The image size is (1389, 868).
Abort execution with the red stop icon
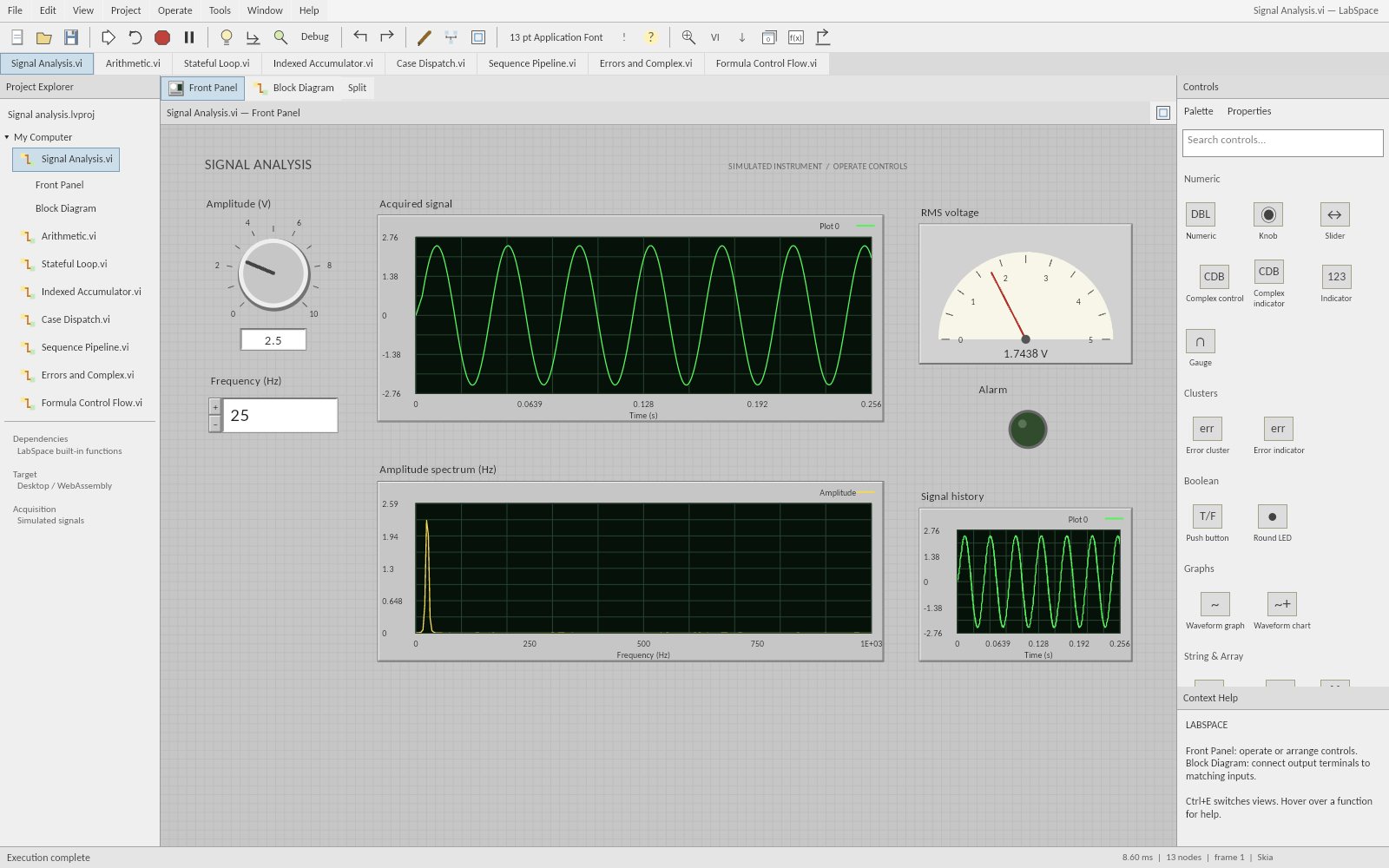coord(162,37)
